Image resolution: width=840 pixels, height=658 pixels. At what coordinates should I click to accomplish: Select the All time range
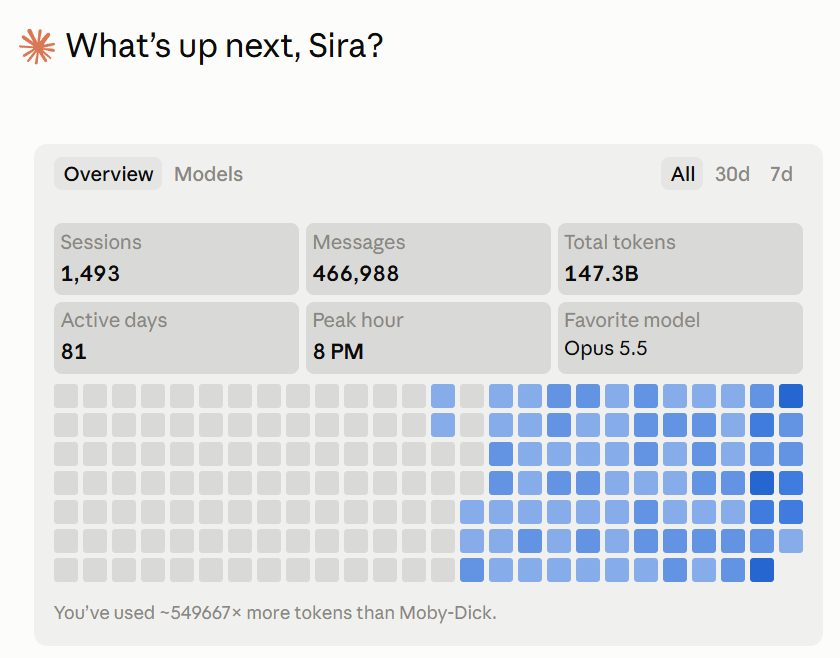[682, 174]
